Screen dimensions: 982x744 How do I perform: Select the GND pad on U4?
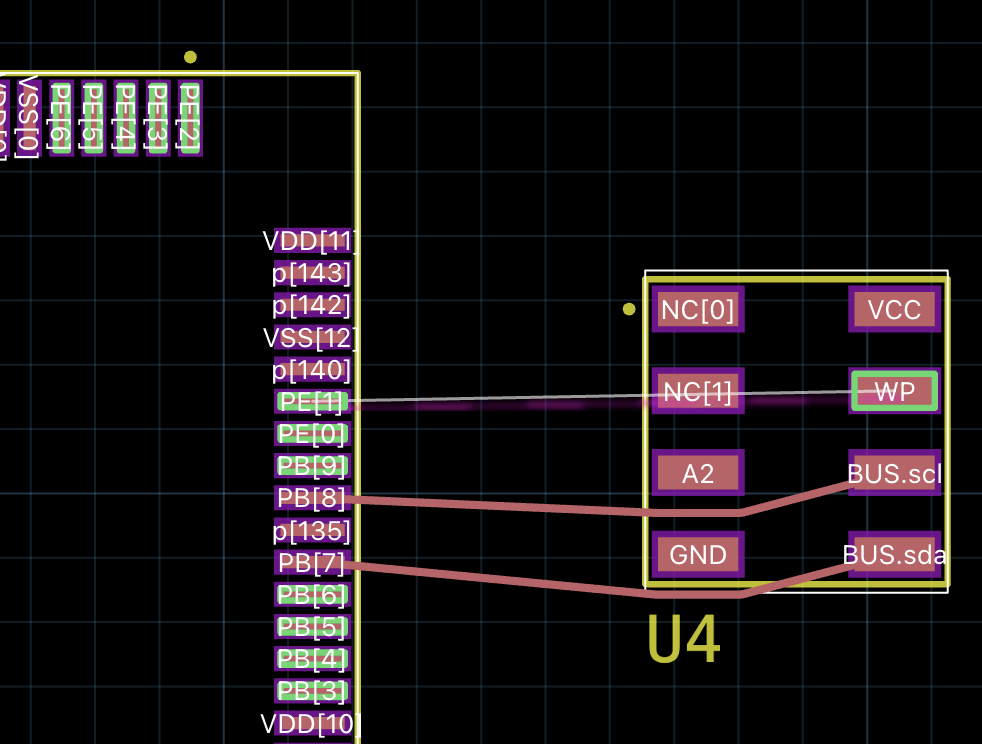(698, 554)
